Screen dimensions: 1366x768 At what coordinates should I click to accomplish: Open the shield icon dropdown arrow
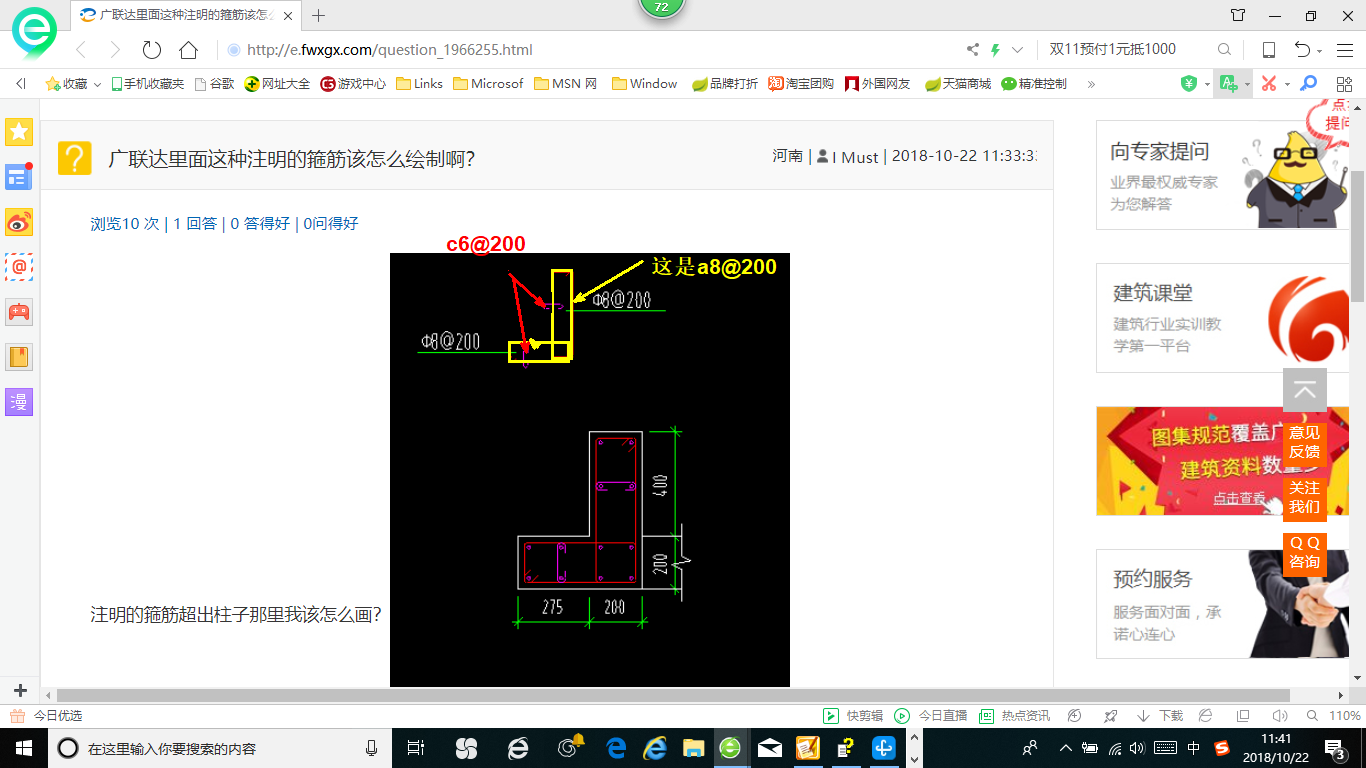(1207, 84)
